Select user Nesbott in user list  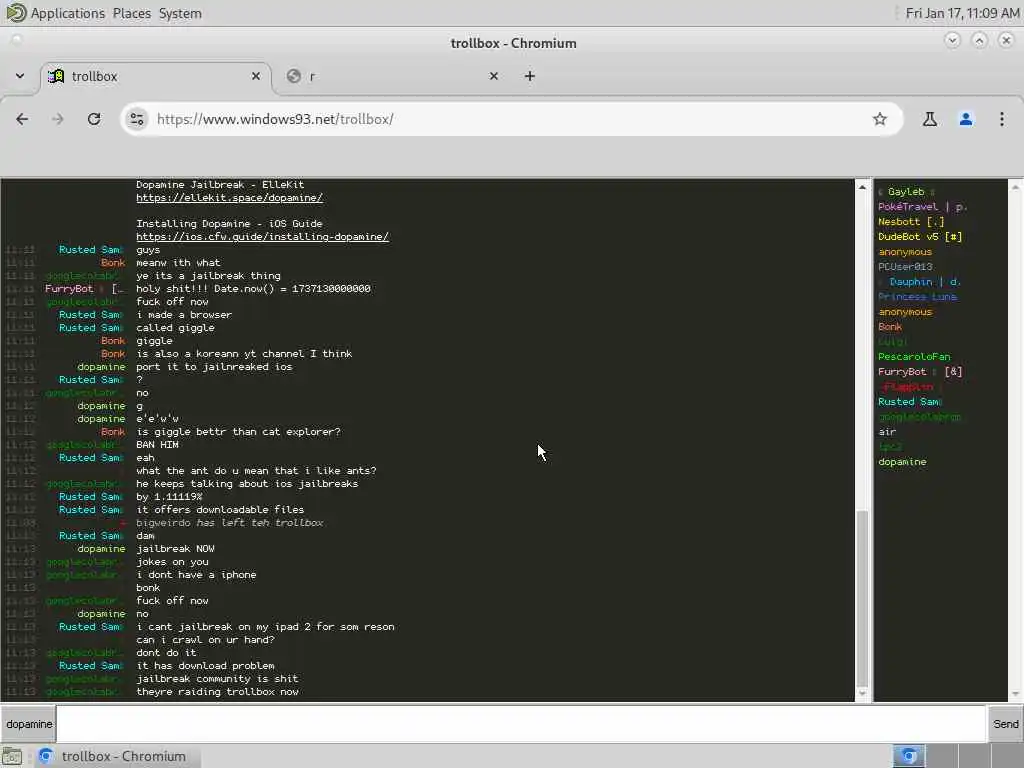coord(911,221)
